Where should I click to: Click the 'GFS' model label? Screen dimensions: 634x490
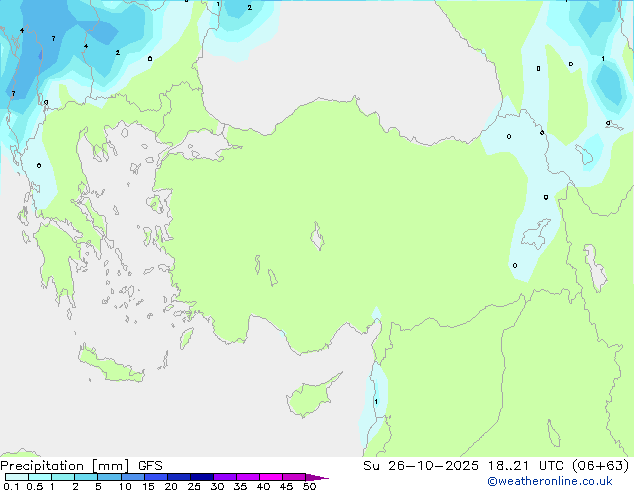(150, 466)
